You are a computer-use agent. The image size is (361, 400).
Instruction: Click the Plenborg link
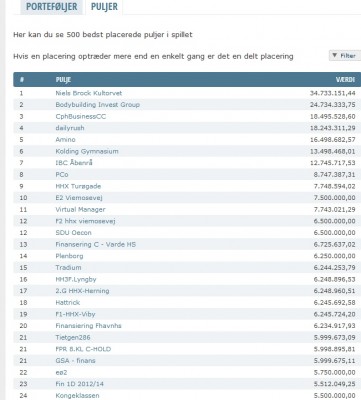tap(69, 256)
